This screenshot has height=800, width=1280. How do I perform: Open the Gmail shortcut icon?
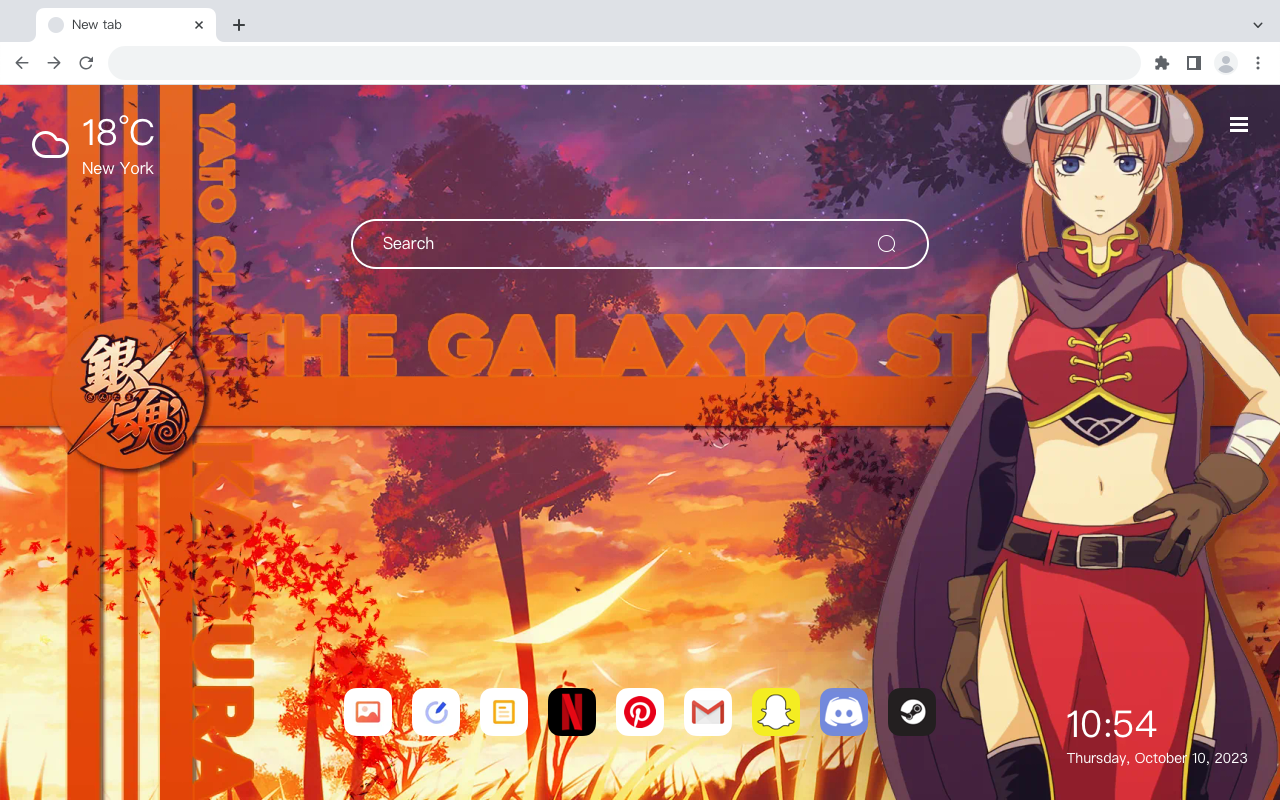(x=708, y=712)
